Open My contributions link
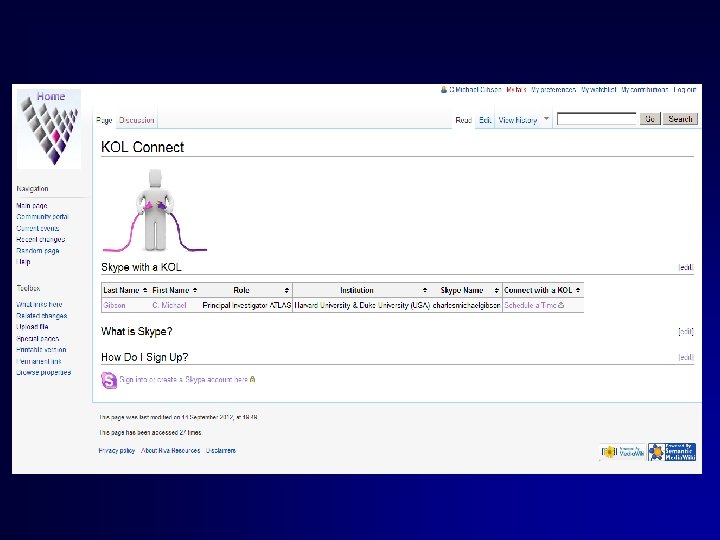This screenshot has height=540, width=720. [644, 90]
